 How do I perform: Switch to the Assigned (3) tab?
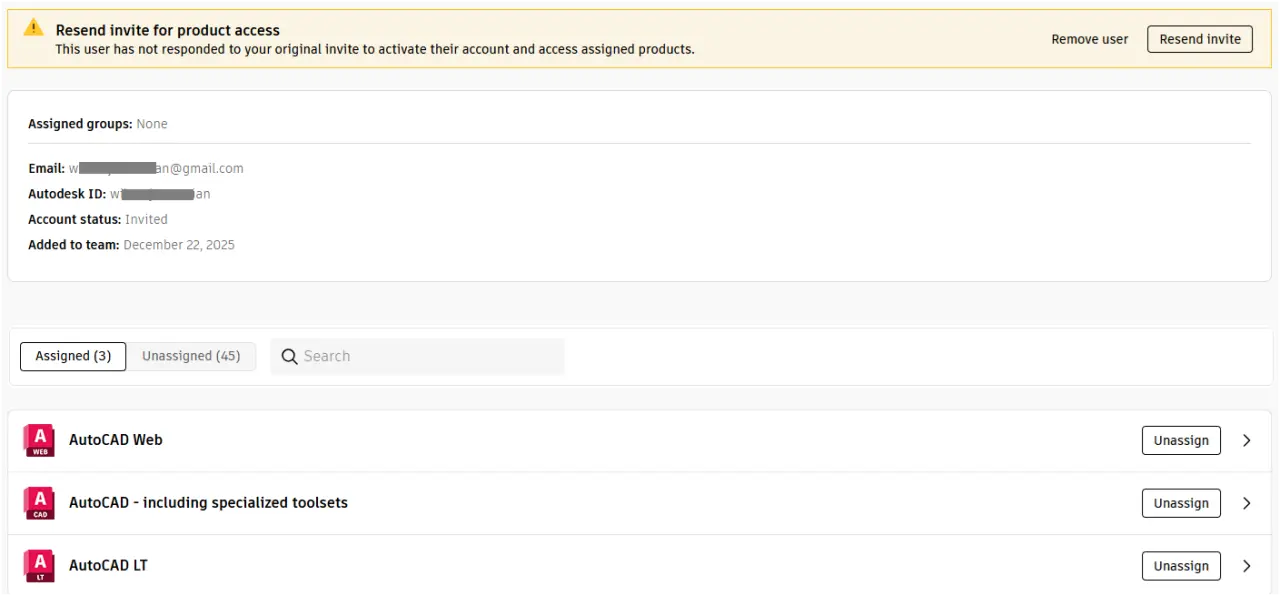(73, 356)
